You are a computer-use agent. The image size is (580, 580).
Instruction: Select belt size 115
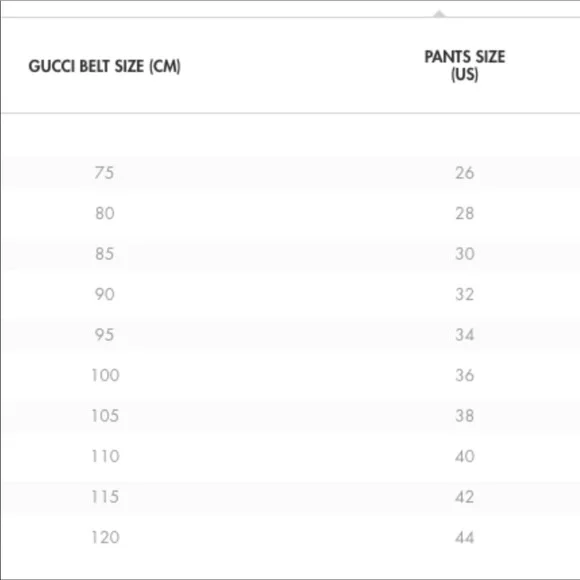pyautogui.click(x=105, y=497)
